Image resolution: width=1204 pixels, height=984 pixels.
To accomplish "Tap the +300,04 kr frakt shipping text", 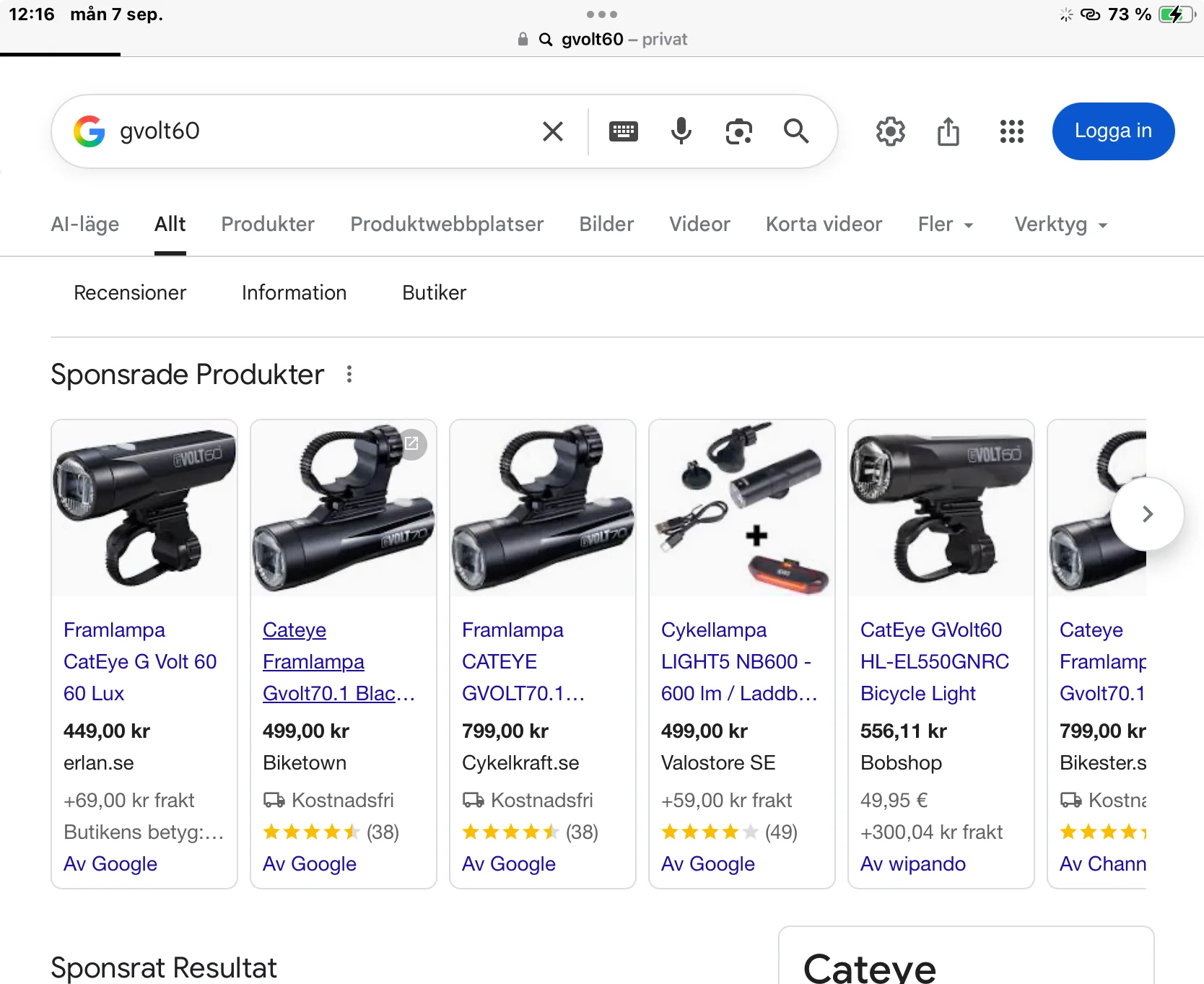I will [x=931, y=832].
